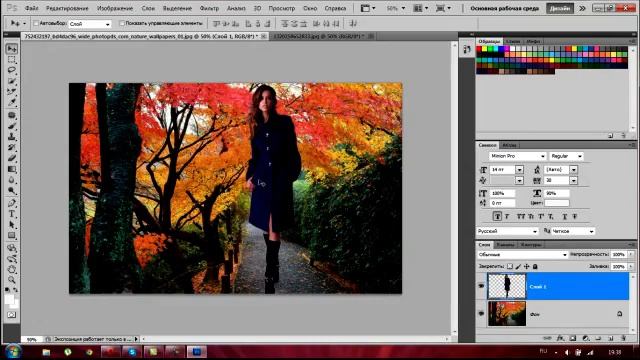
Task: Select the Pen tool
Action: pos(12,203)
